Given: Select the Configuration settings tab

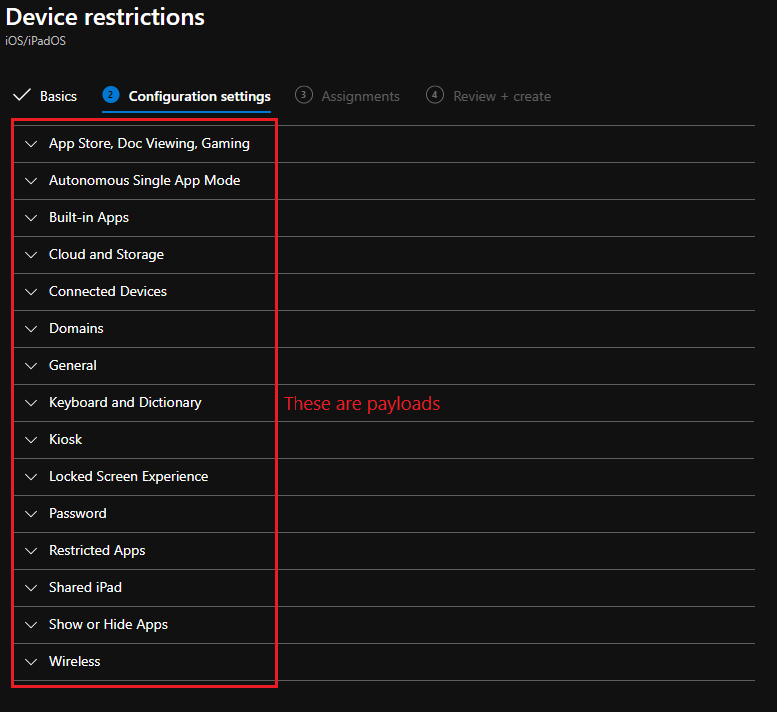Looking at the screenshot, I should tap(199, 96).
